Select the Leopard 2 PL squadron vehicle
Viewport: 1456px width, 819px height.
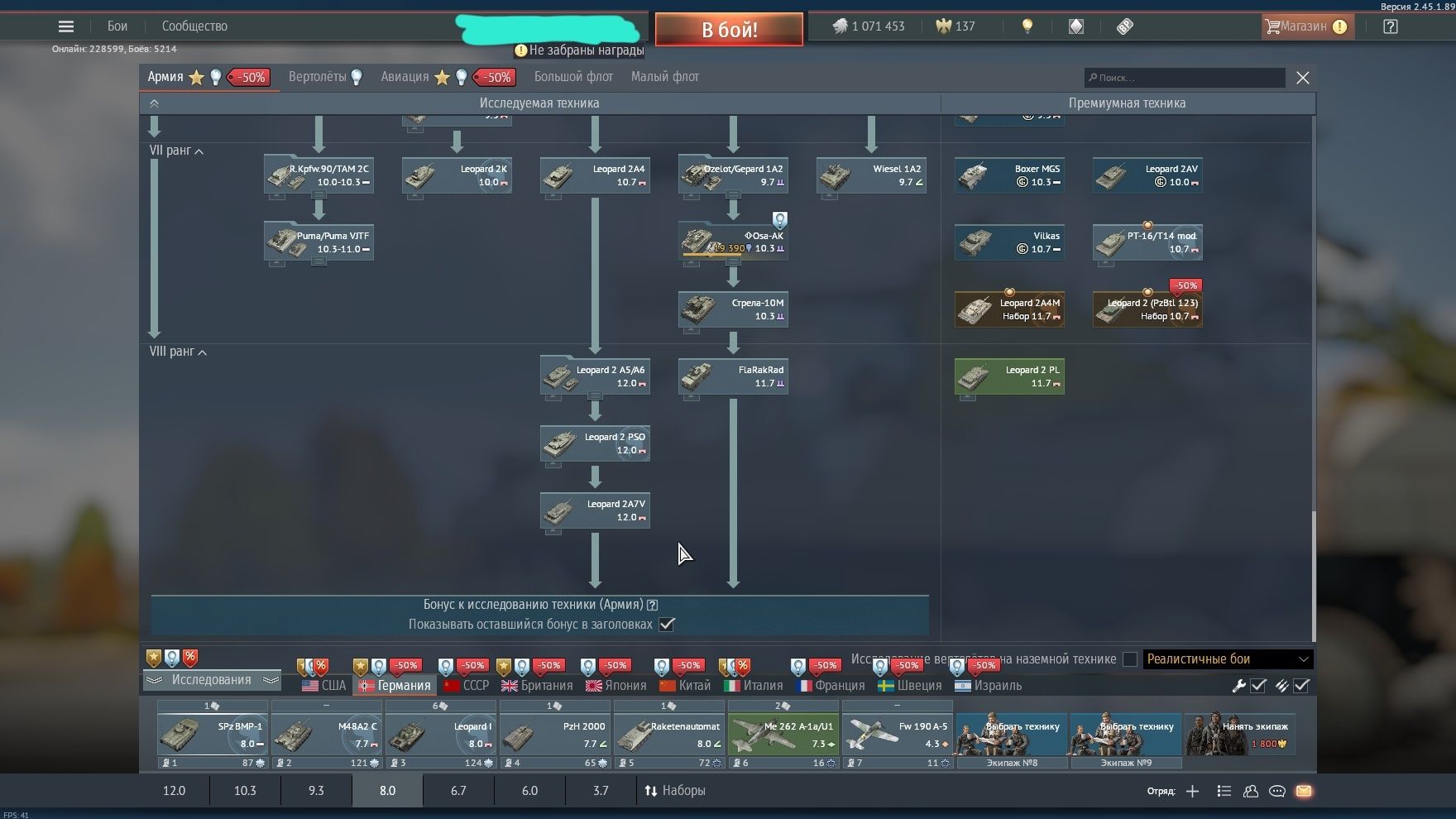(x=1009, y=376)
